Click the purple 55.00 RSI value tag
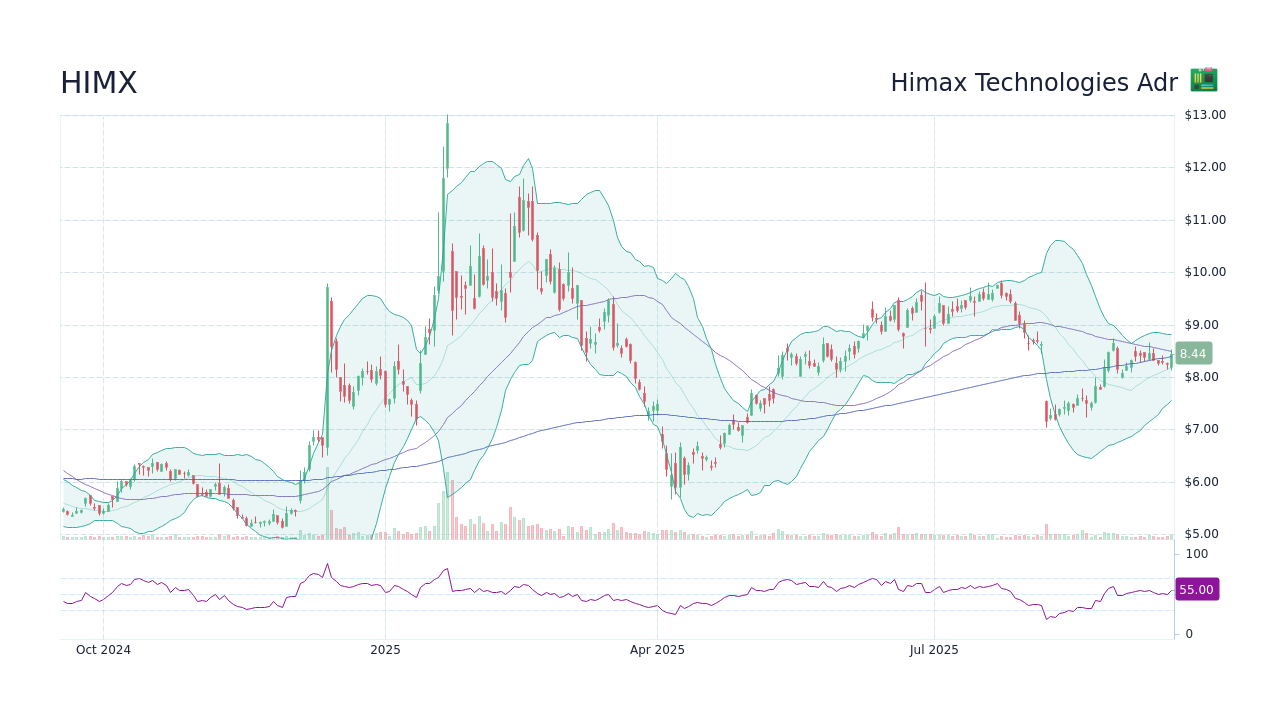This screenshot has height=720, width=1280. coord(1196,589)
